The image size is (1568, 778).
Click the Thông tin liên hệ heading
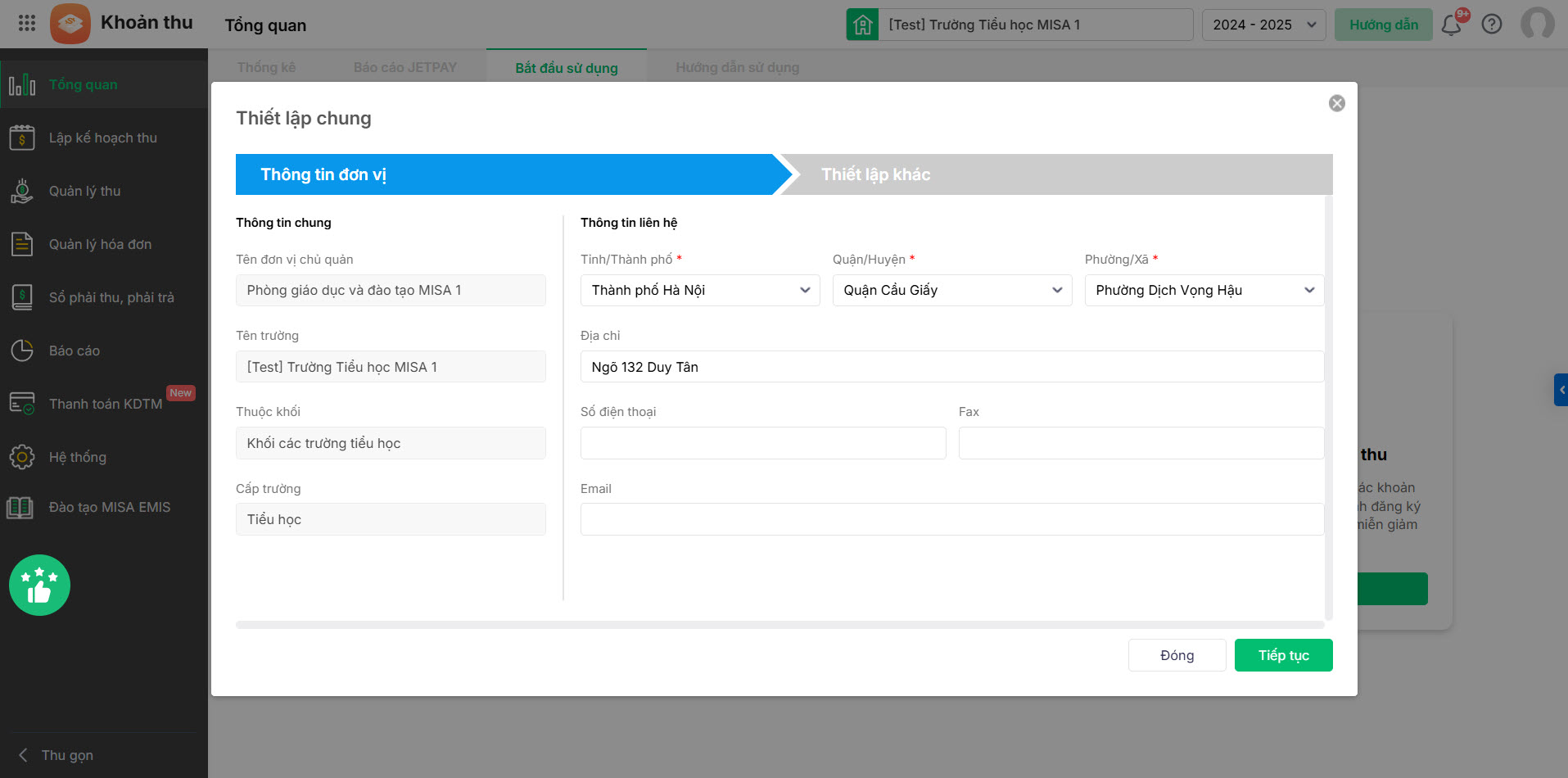click(629, 223)
